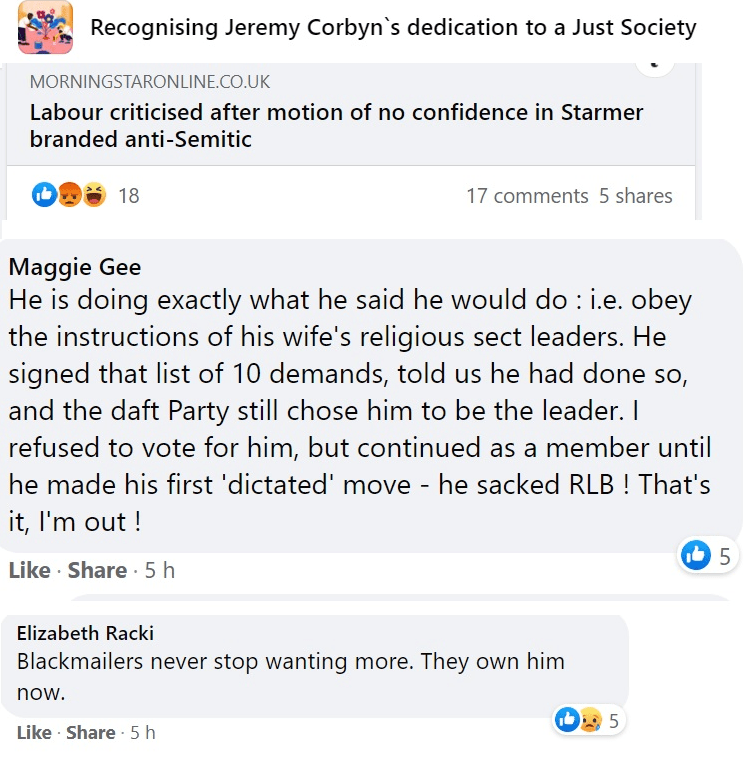The image size is (745, 778).
Task: Click the 5 h timestamp on Maggie's comment
Action: click(x=160, y=570)
